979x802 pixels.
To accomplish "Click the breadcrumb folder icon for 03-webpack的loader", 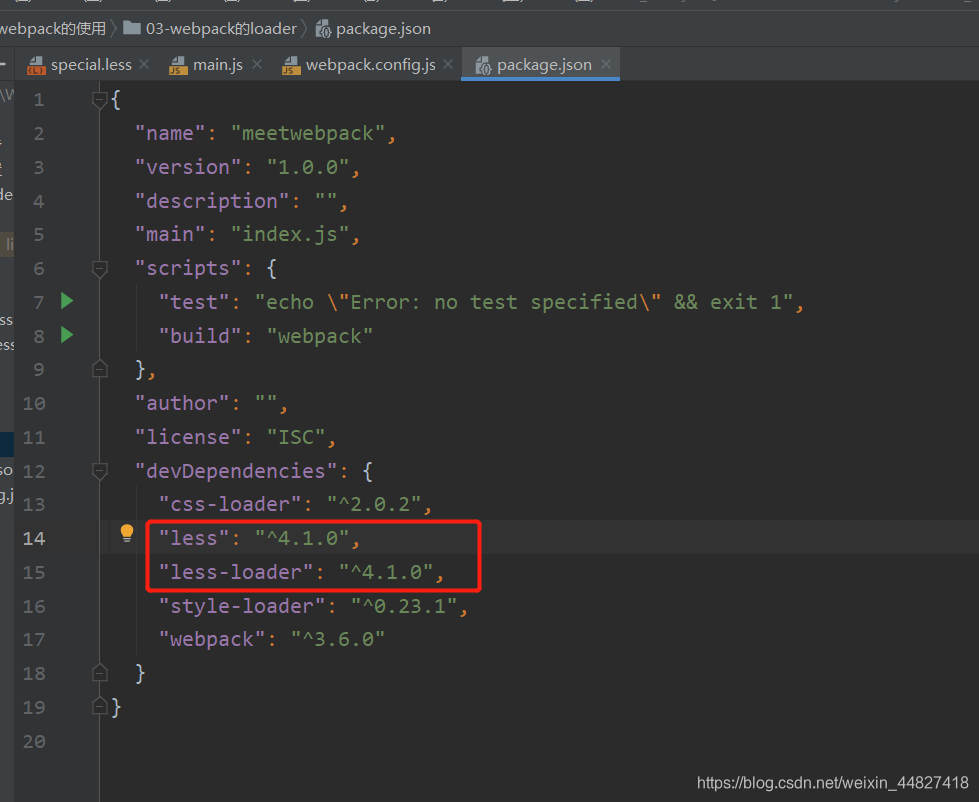I will point(132,27).
